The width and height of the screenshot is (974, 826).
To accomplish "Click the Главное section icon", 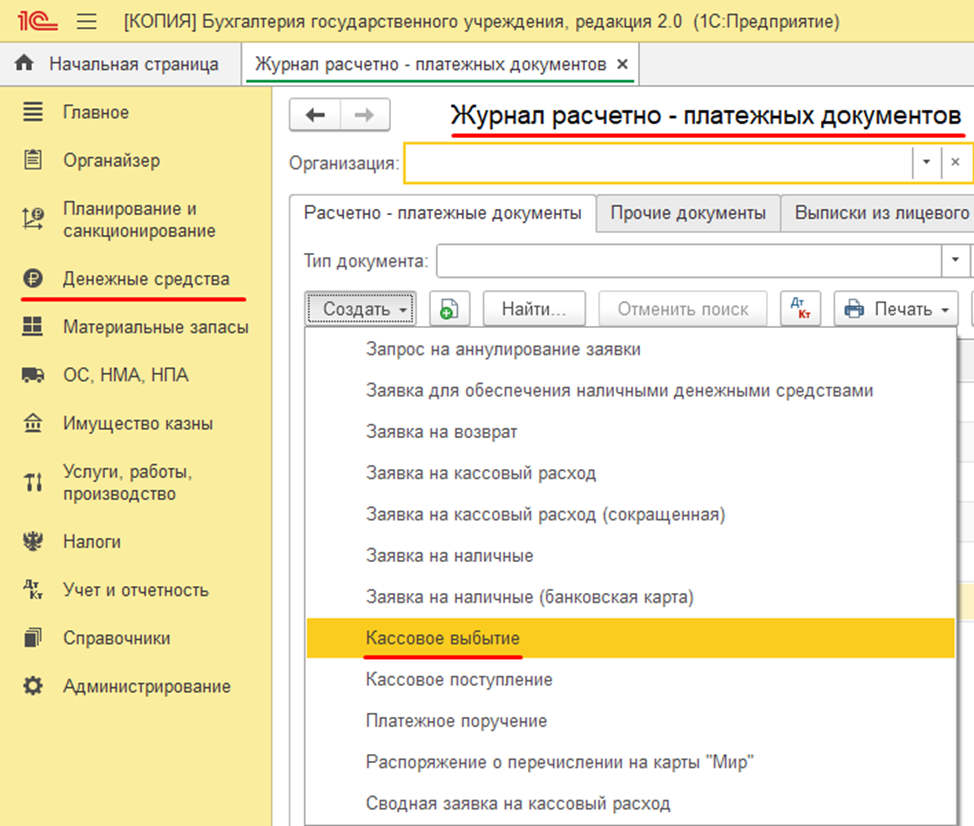I will (33, 112).
